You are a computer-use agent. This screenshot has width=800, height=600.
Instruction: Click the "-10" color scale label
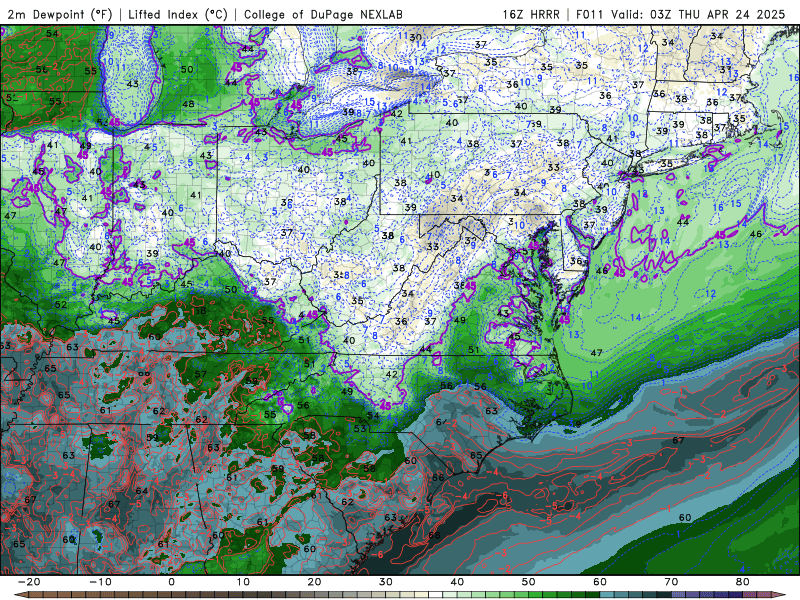click(100, 582)
